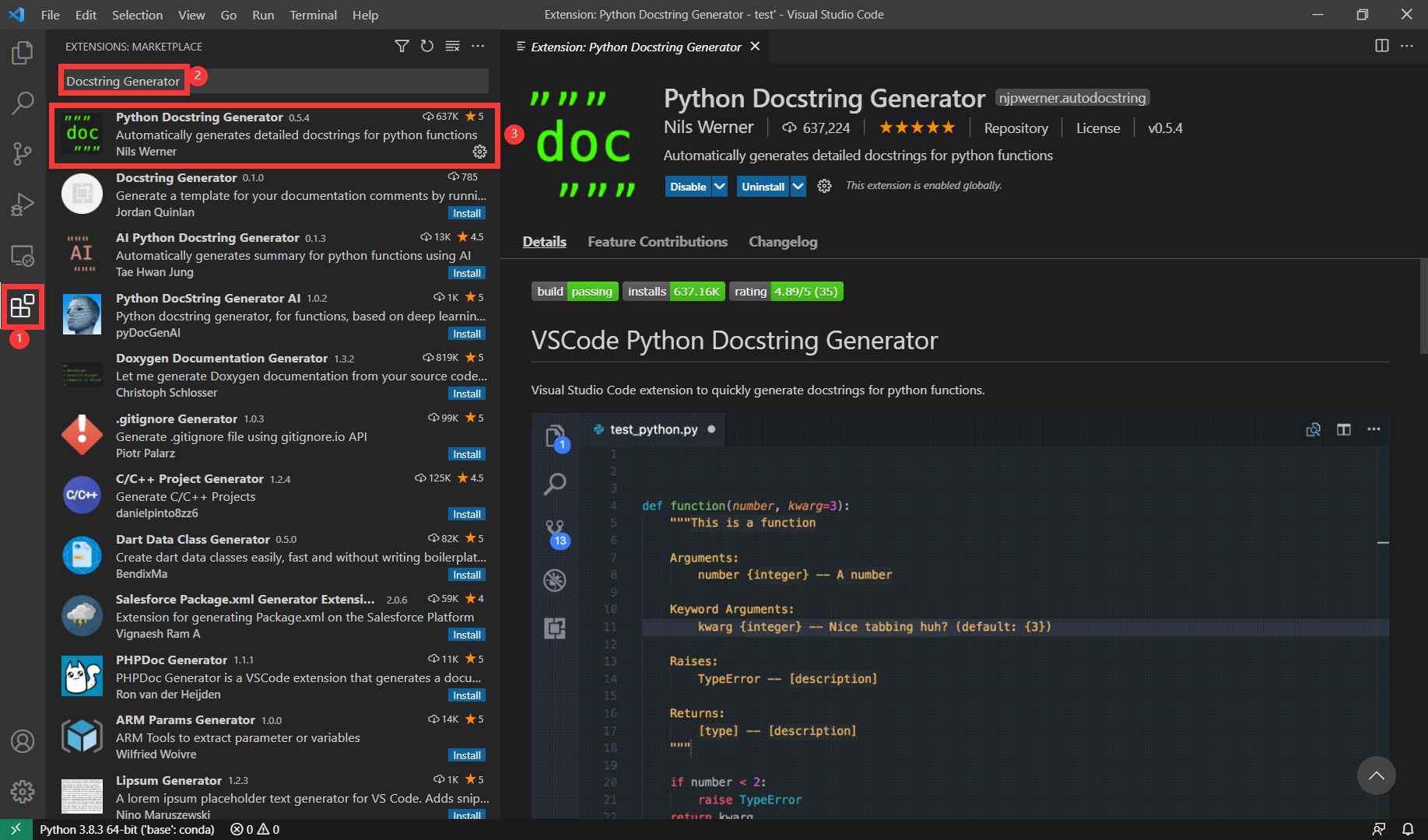Disable the Python Docstring Generator extension

[688, 186]
